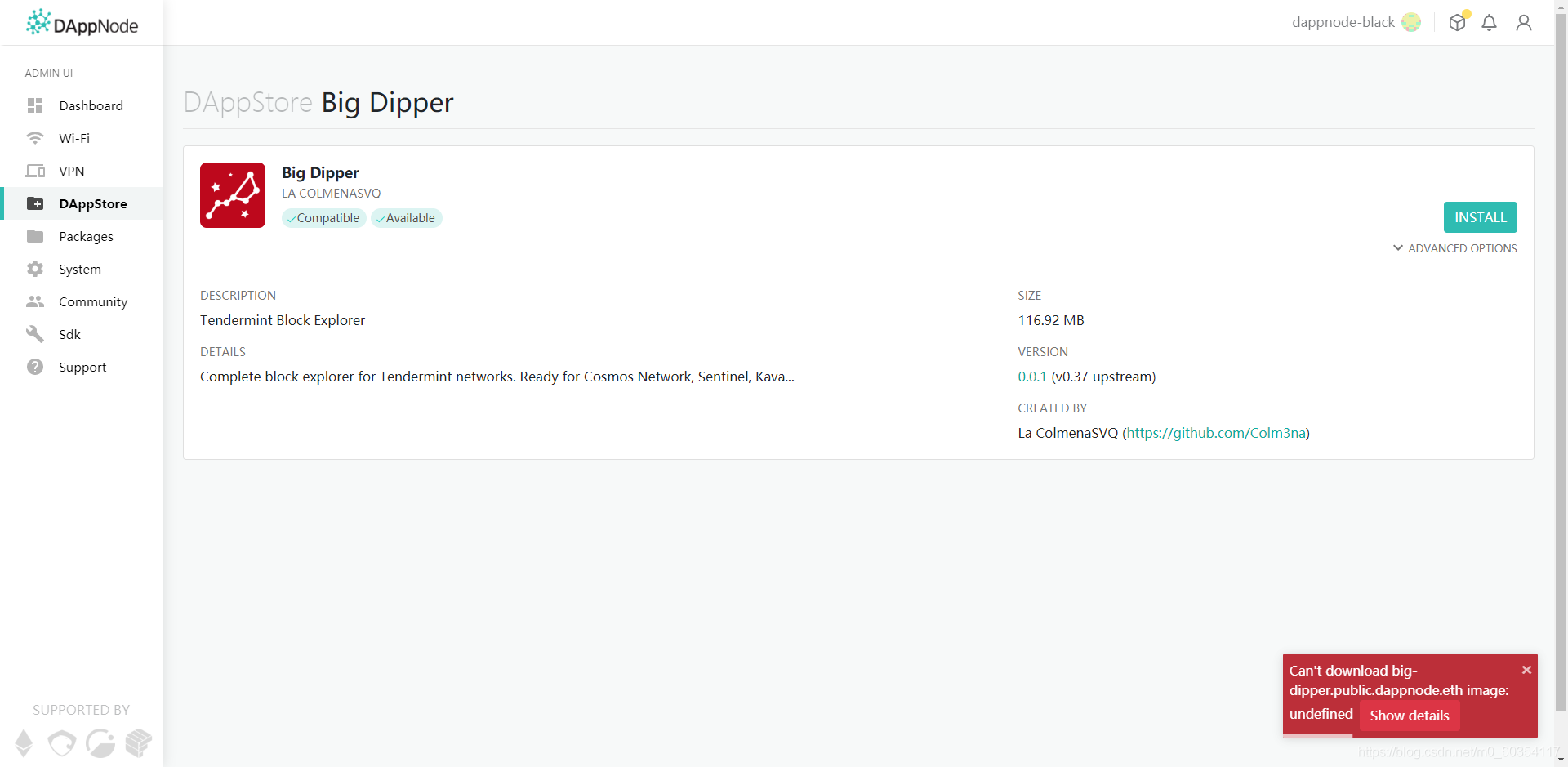The height and width of the screenshot is (767, 1568).
Task: Click the Sdk wrench icon
Action: (35, 334)
